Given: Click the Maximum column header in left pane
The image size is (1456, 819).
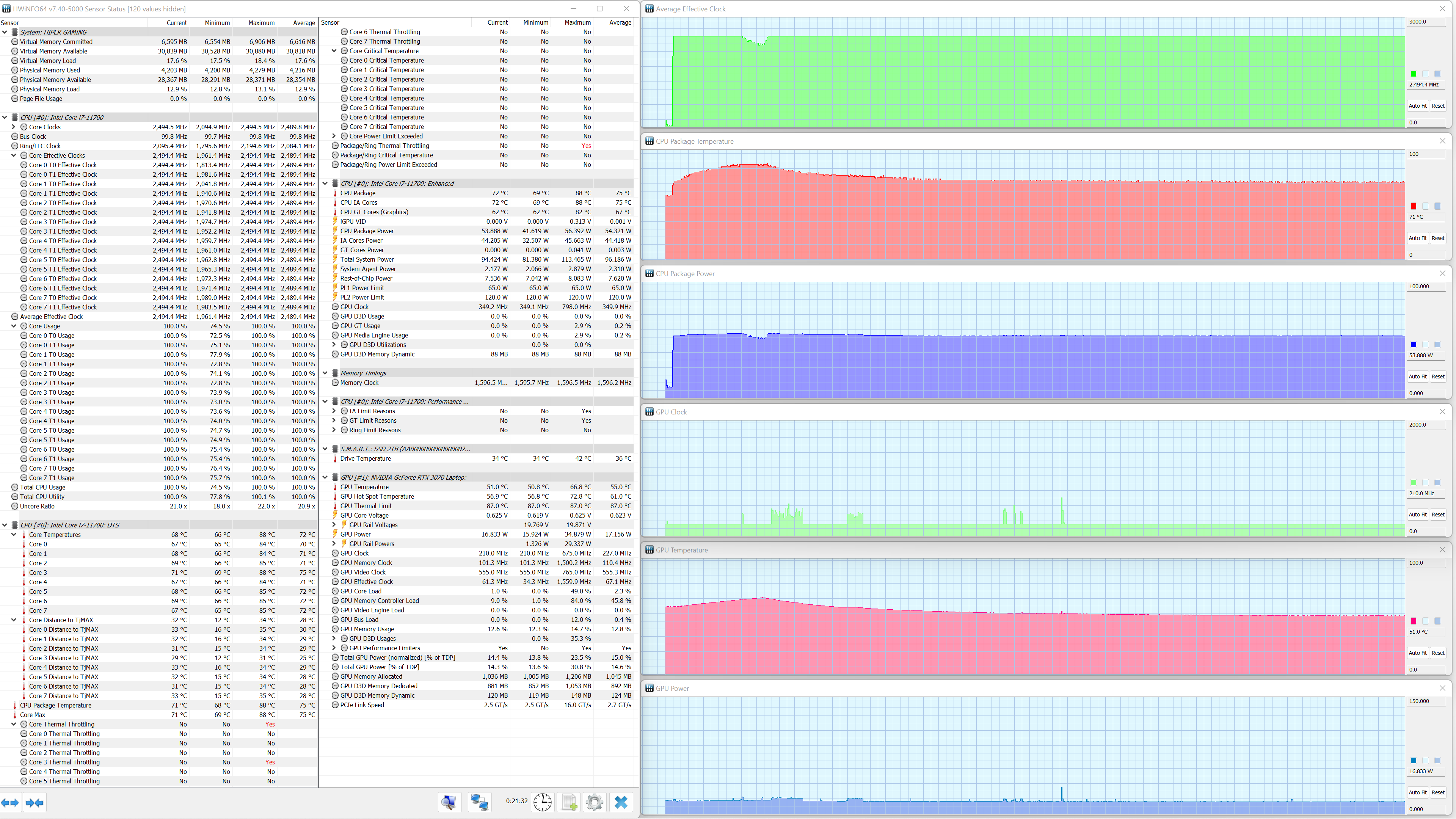Looking at the screenshot, I should (x=261, y=23).
